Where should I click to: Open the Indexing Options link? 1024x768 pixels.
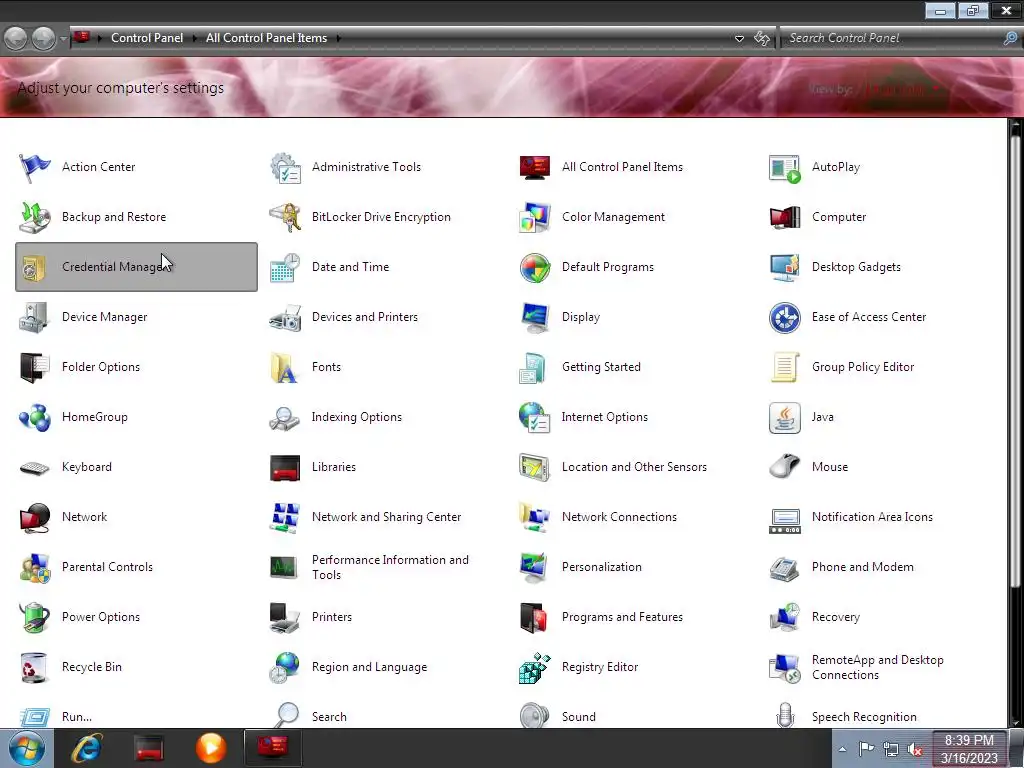[357, 417]
